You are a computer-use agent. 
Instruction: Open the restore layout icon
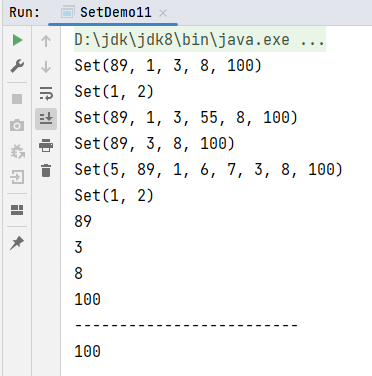[17, 210]
